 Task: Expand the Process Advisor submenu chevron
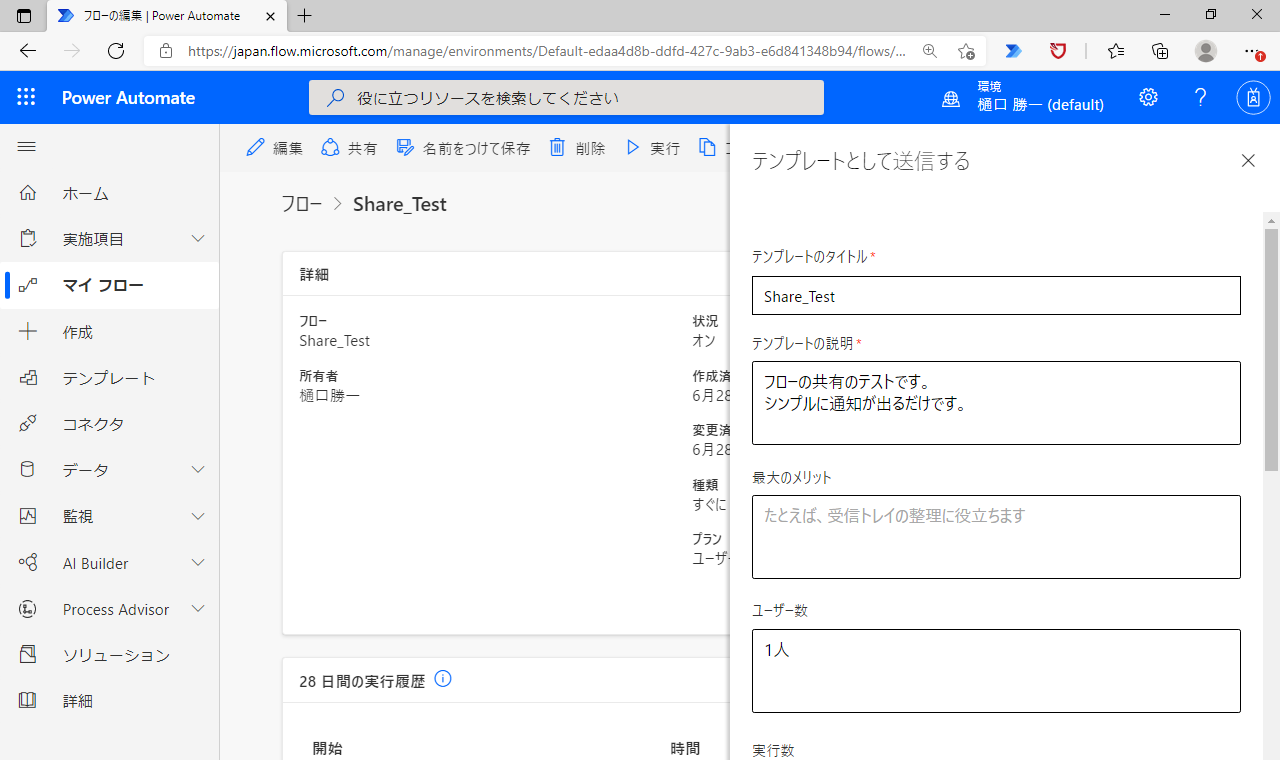click(x=198, y=609)
